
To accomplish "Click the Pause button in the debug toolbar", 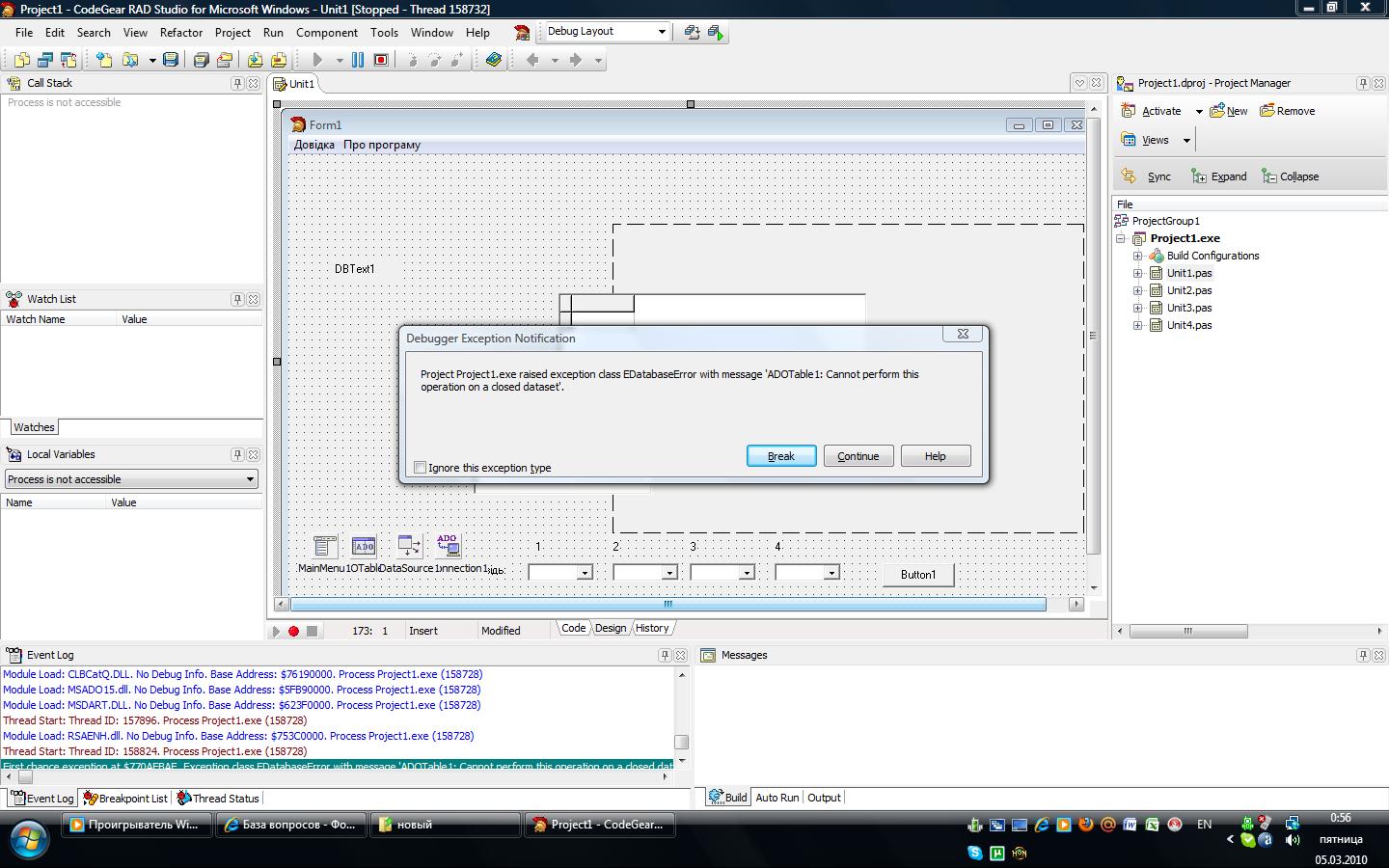I will click(358, 60).
